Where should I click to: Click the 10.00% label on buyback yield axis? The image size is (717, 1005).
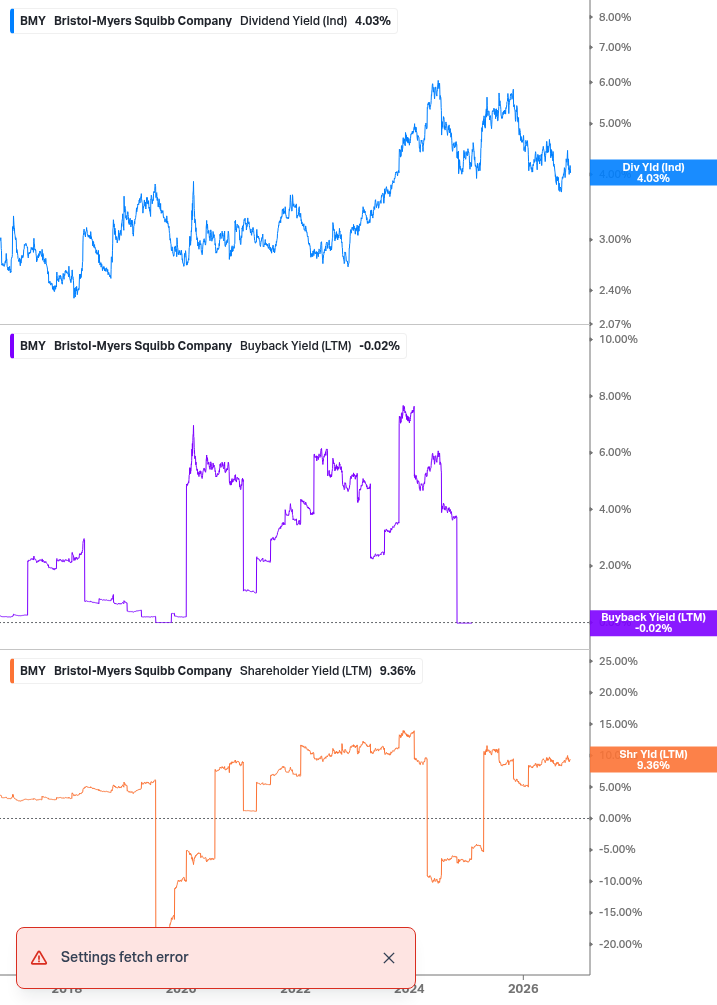click(x=618, y=339)
